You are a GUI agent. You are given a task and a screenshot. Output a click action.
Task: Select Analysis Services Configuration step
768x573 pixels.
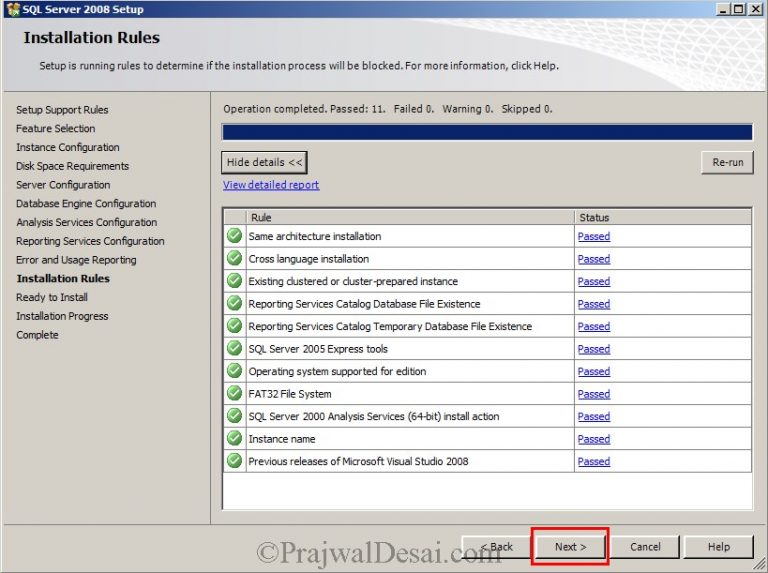point(87,222)
